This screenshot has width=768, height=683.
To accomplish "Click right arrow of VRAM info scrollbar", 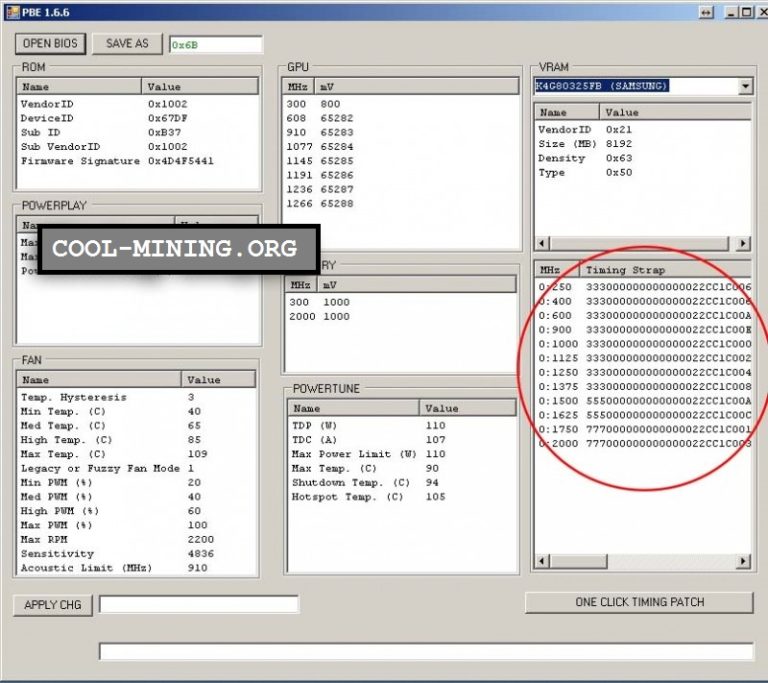I will [742, 243].
